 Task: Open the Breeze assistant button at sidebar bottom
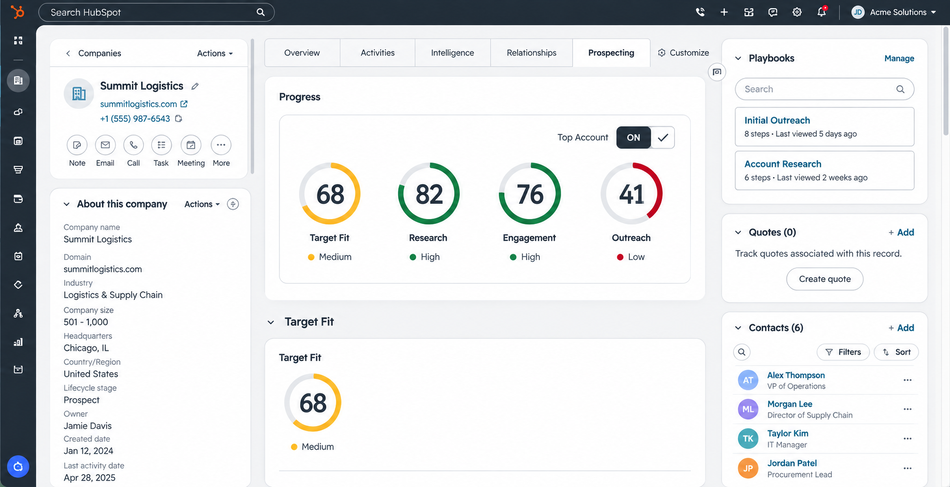coord(18,467)
